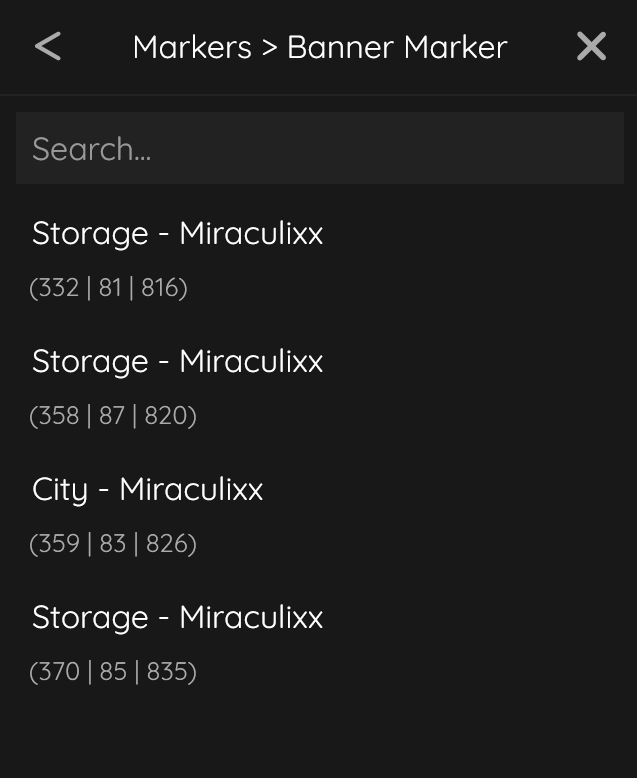637x778 pixels.
Task: Click the coordinates text (358 | 87 | 820)
Action: click(113, 416)
